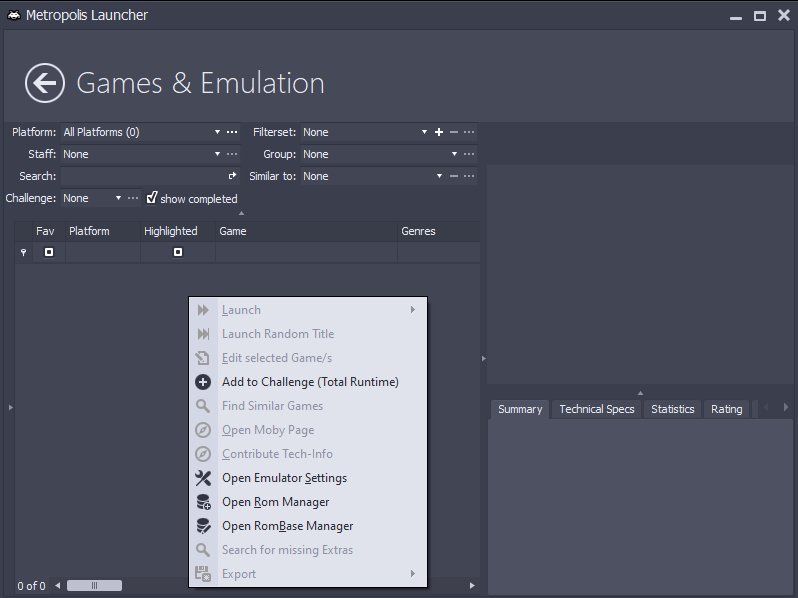Click the filter row pin icon
Image resolution: width=798 pixels, height=598 pixels.
click(x=23, y=252)
